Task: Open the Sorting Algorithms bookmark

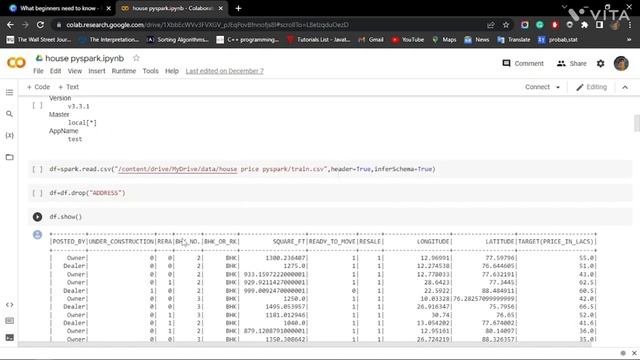Action: pyautogui.click(x=178, y=40)
